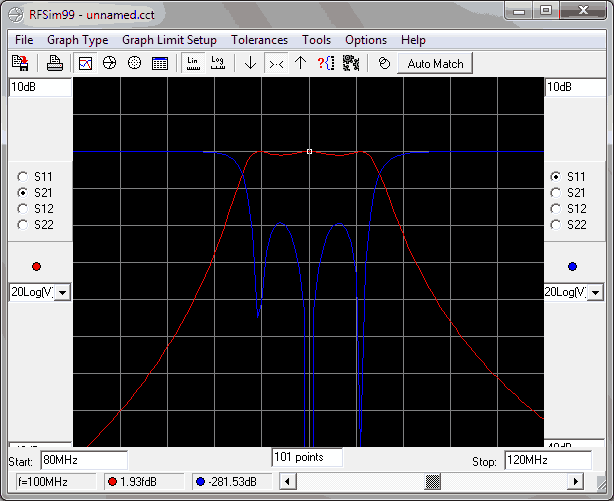Screen dimensions: 614x501
Task: Click the scrollbar right arrow
Action: 576,481
